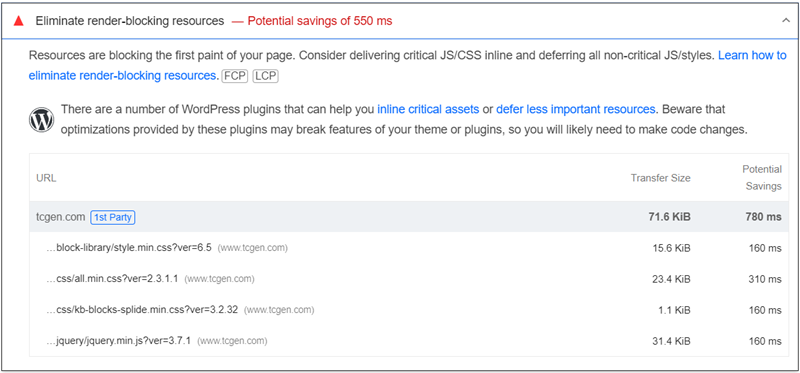Screen dimensions: 800x373
Task: Open kb-blocks-splide.min.css resource URL
Action: click(142, 310)
